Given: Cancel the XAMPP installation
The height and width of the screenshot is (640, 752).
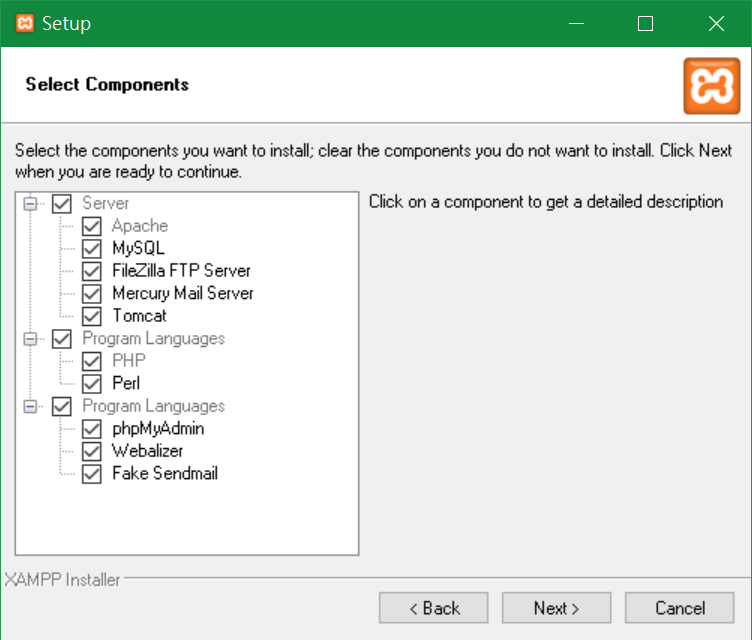Looking at the screenshot, I should [680, 608].
